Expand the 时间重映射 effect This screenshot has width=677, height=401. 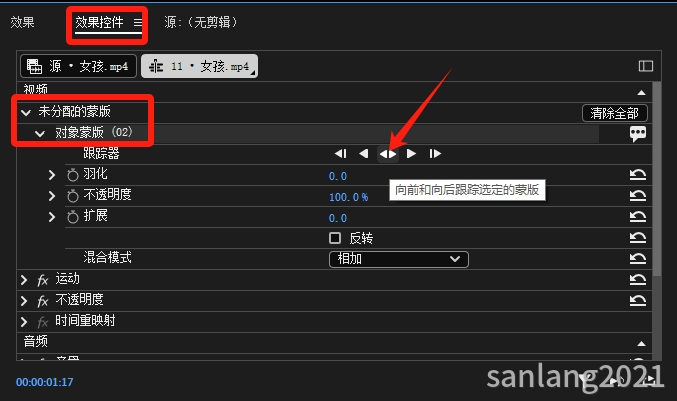pos(24,322)
